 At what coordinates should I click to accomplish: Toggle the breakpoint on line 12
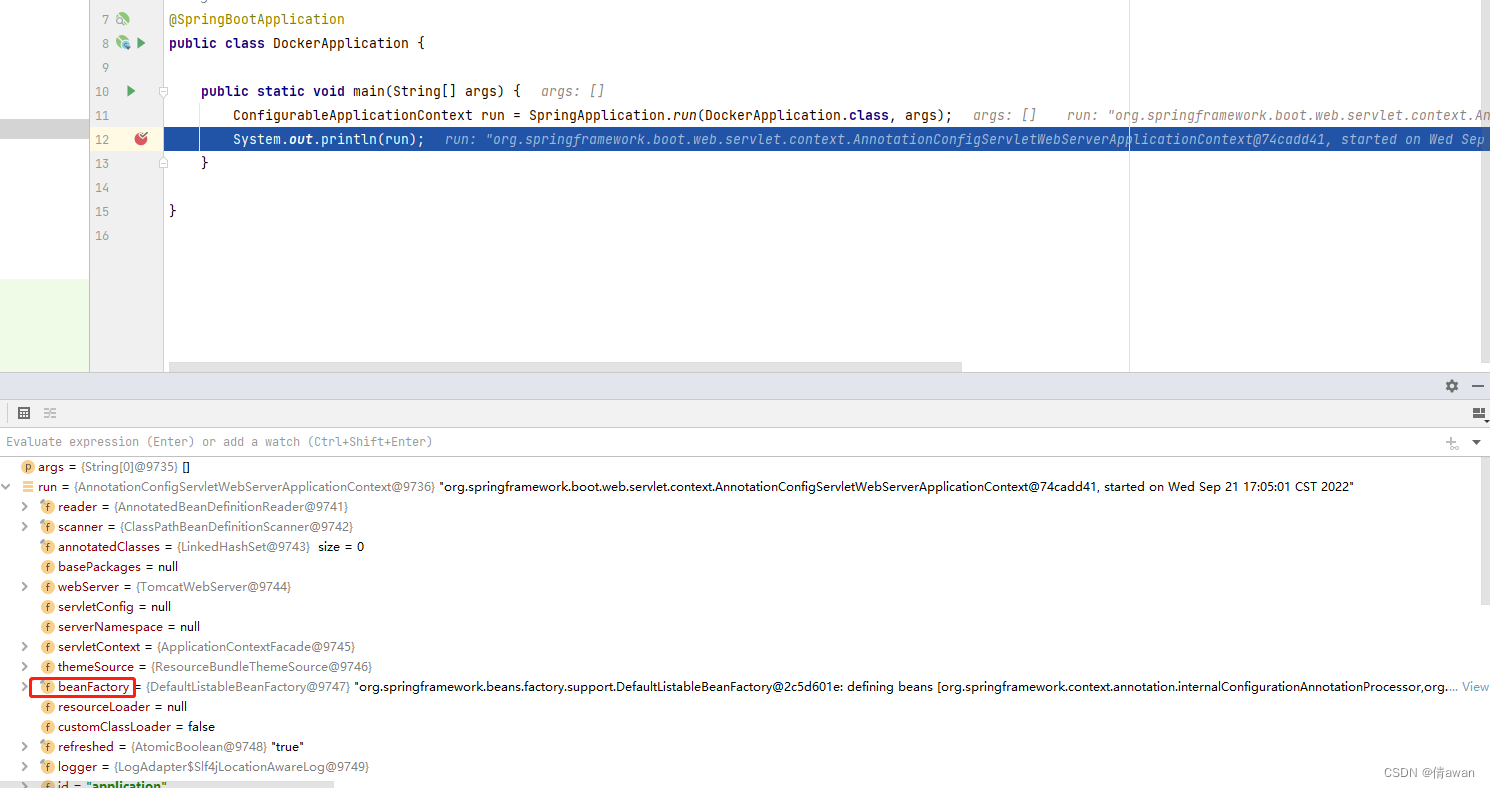[140, 139]
